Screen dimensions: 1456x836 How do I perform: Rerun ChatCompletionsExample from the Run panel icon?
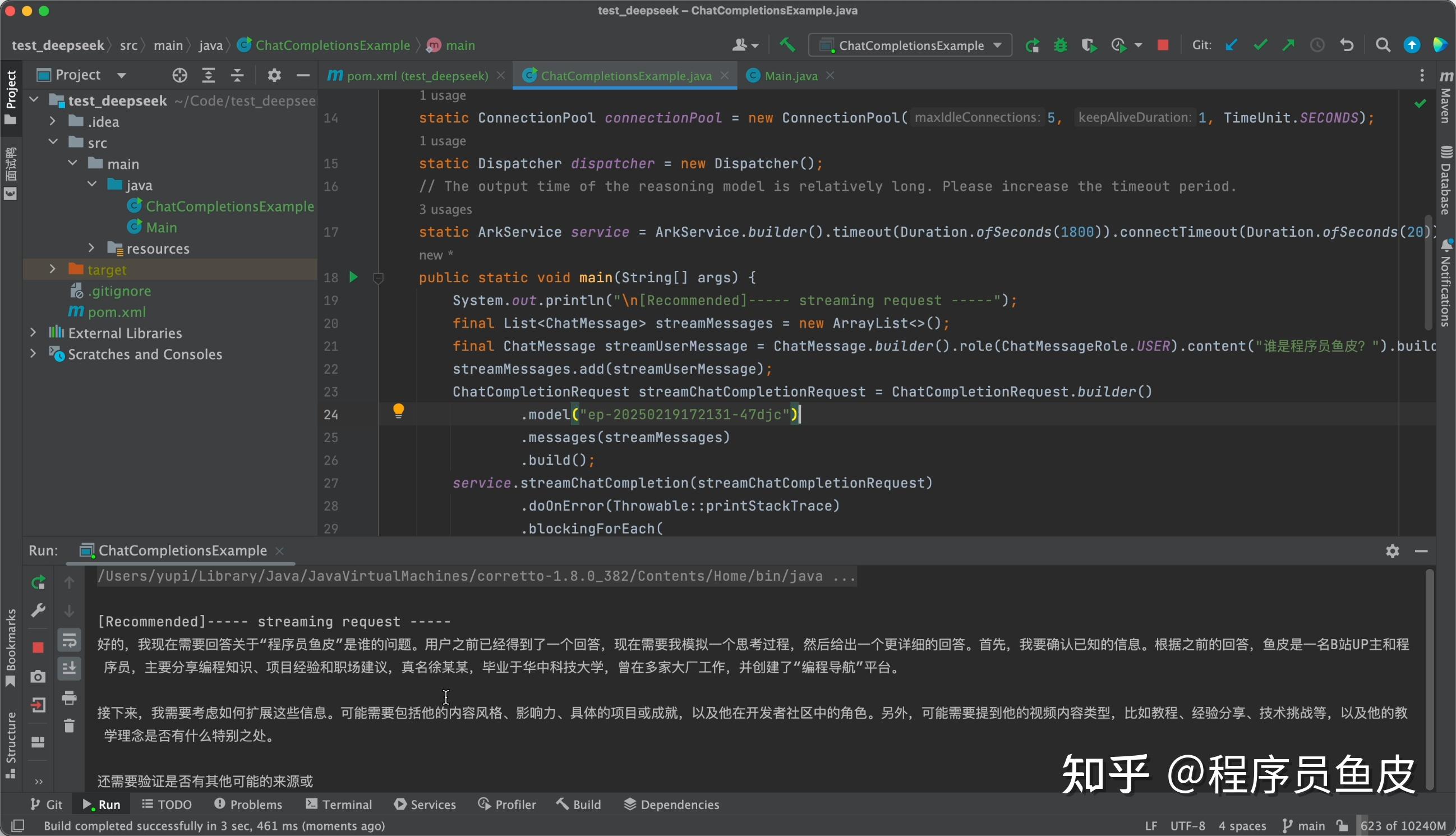(38, 582)
